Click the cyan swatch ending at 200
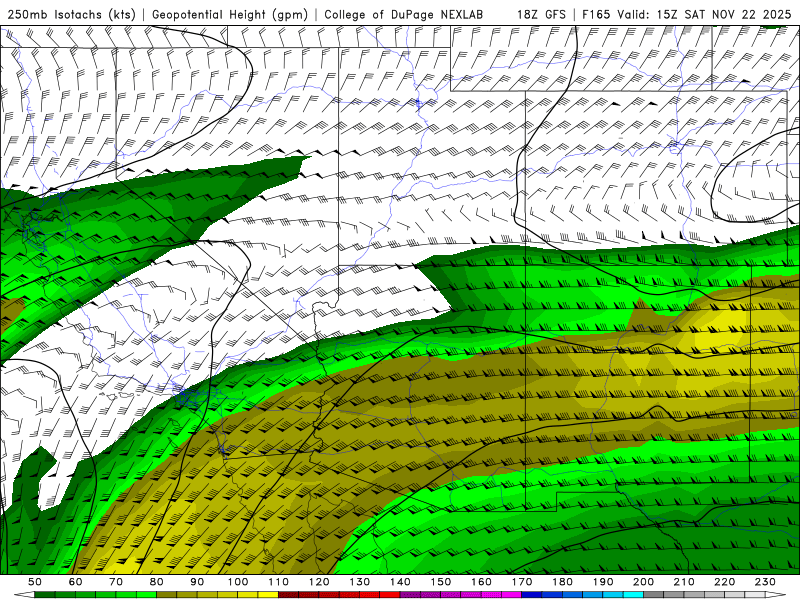Image resolution: width=800 pixels, height=600 pixels. click(x=633, y=595)
